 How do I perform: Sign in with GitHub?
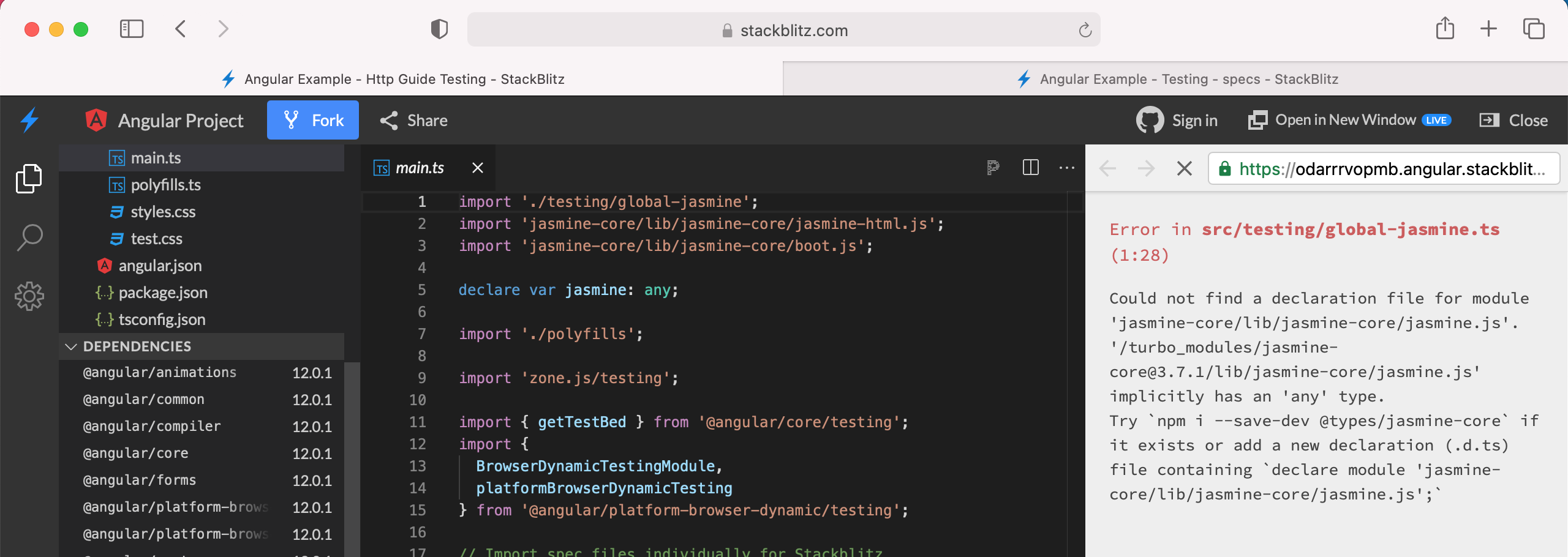tap(1177, 120)
